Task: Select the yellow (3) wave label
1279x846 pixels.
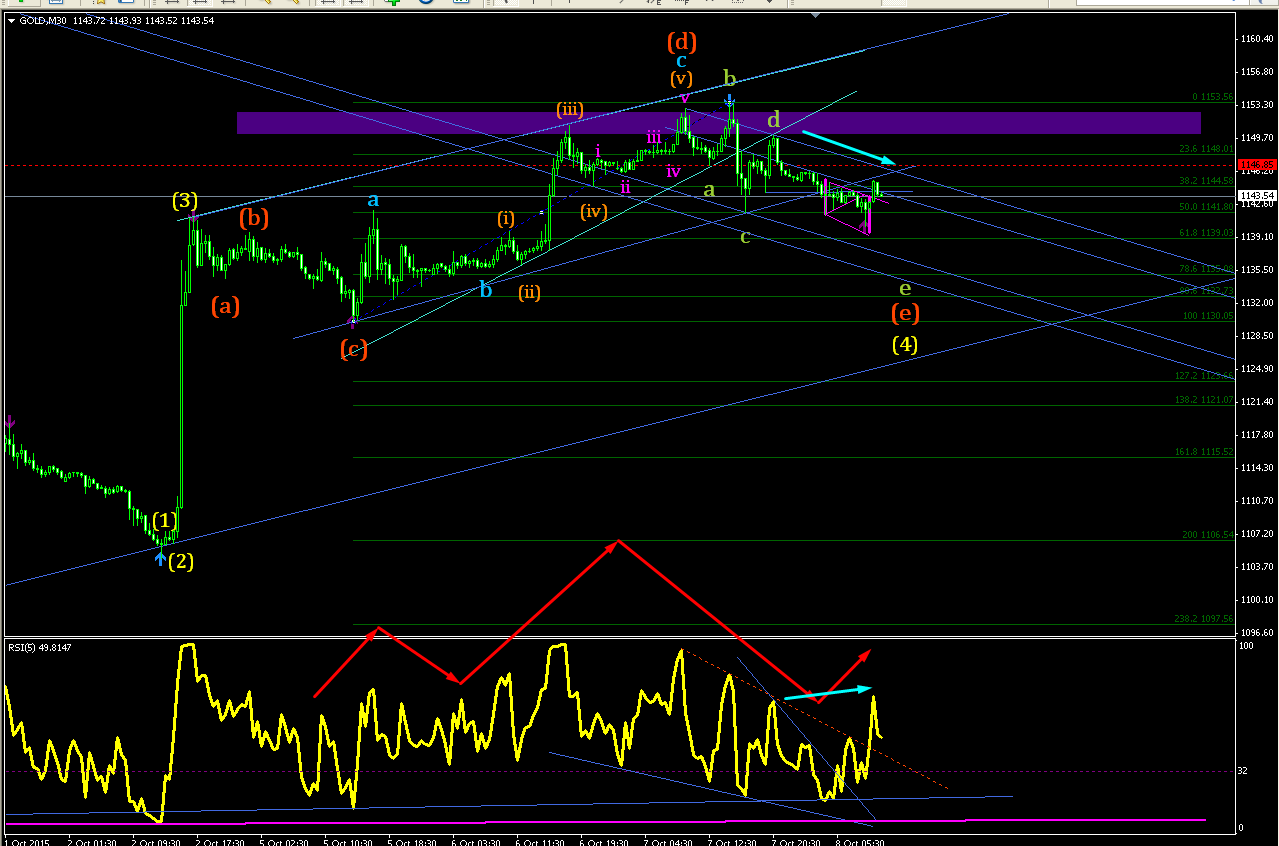Action: coord(184,201)
